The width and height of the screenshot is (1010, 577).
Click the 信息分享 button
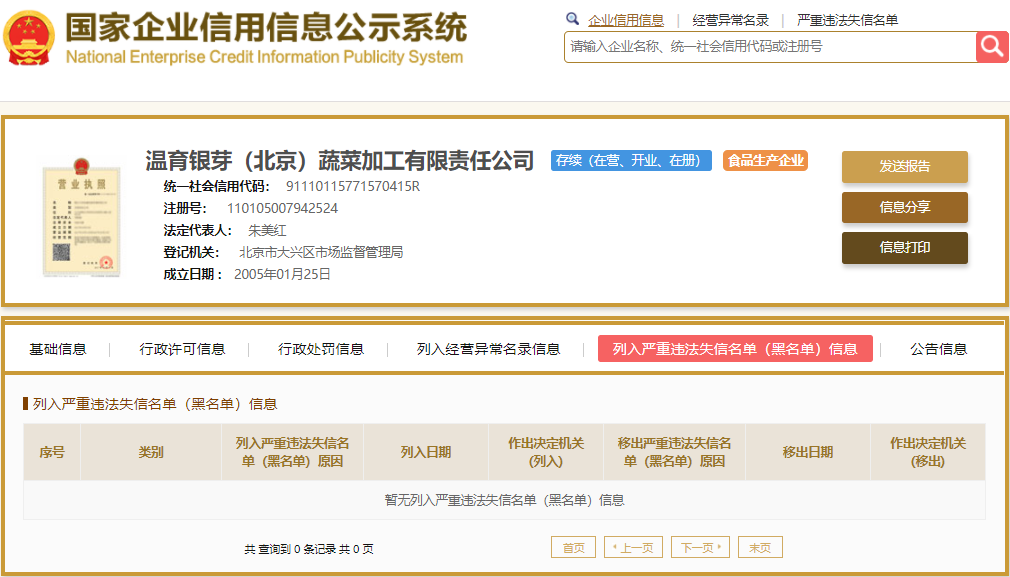(904, 207)
